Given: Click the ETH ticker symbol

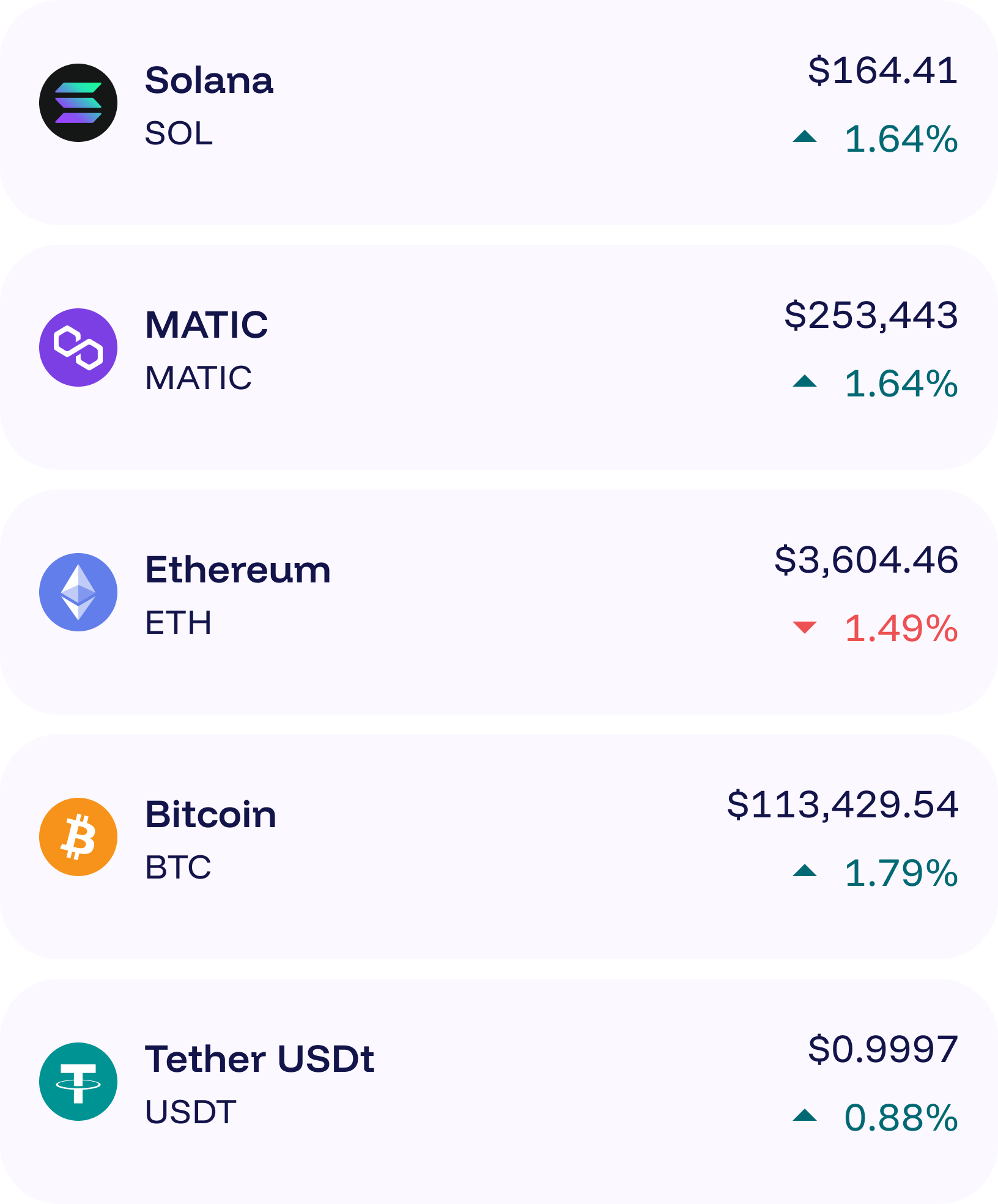Looking at the screenshot, I should (178, 623).
